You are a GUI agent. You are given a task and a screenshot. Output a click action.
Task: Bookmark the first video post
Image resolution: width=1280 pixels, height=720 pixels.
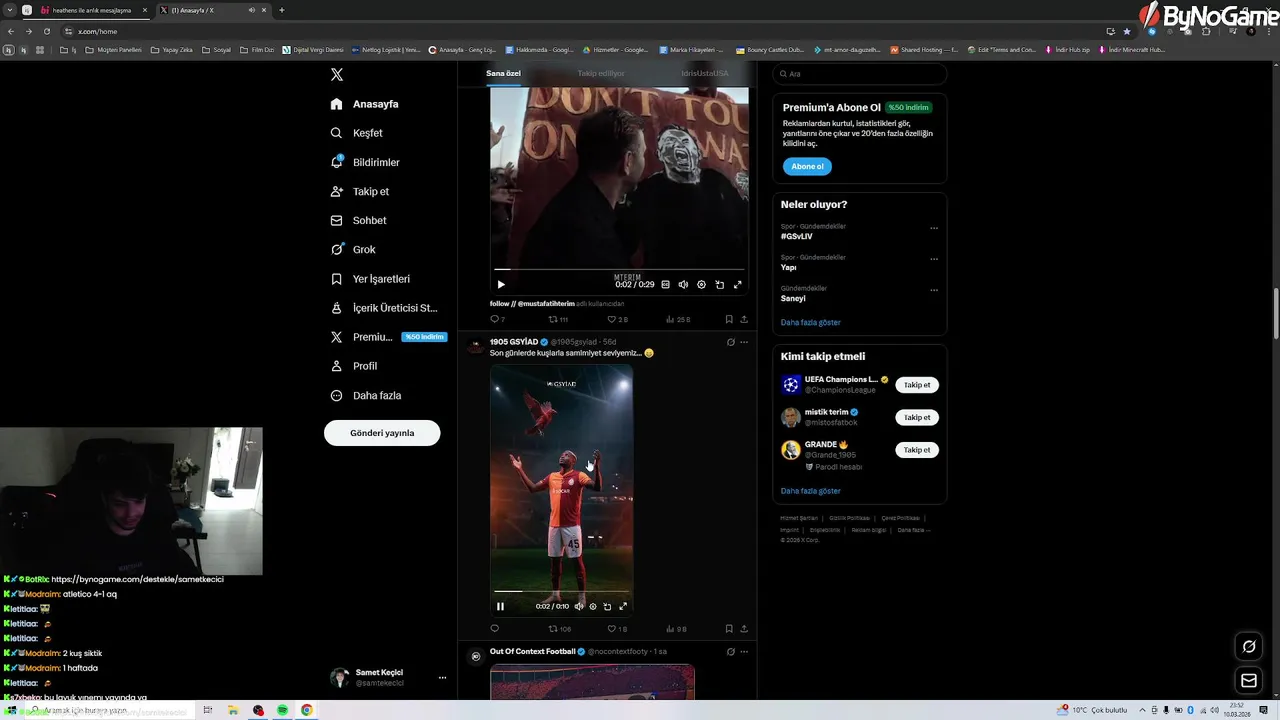729,319
